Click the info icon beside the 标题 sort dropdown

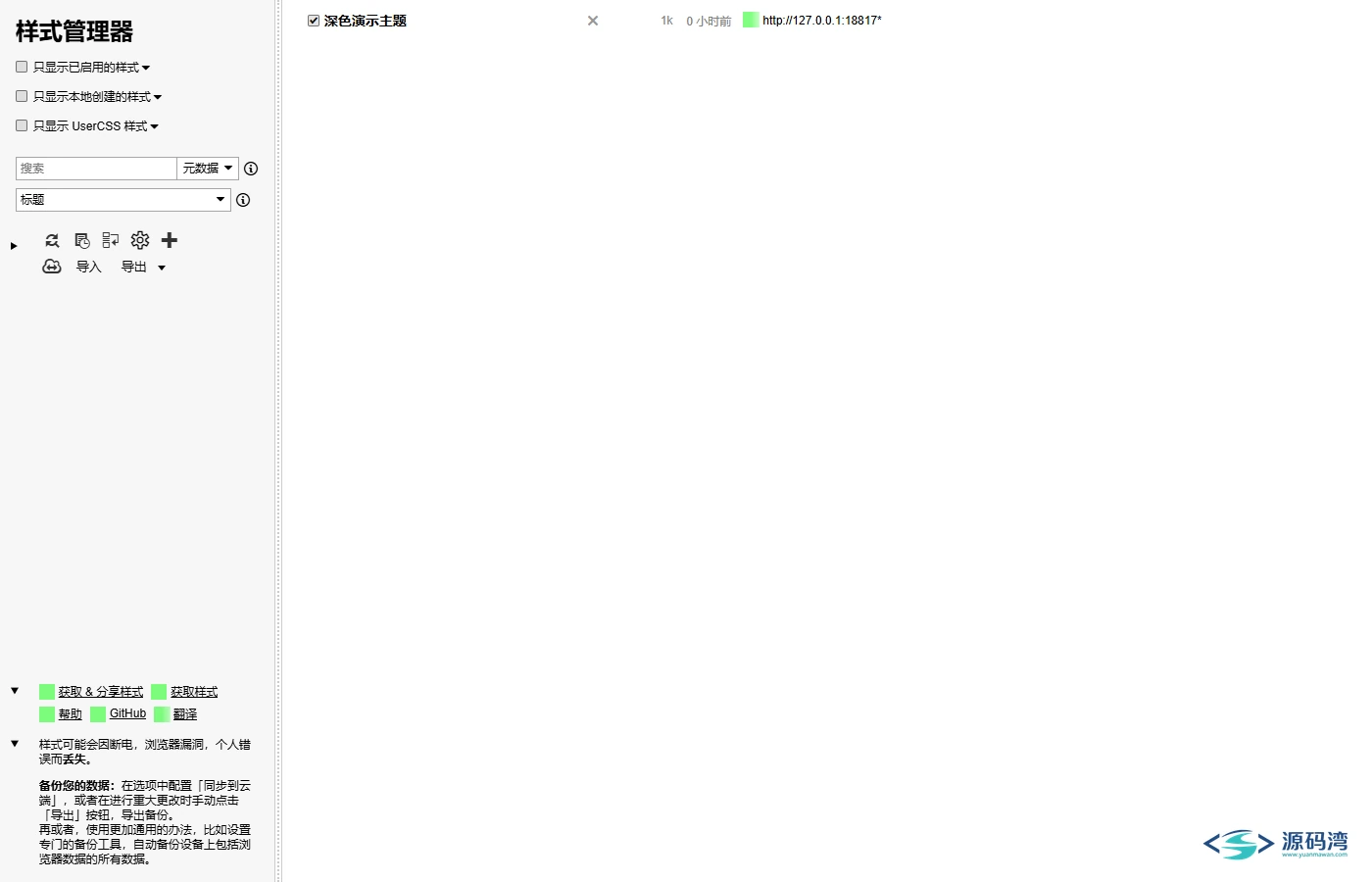pyautogui.click(x=243, y=200)
